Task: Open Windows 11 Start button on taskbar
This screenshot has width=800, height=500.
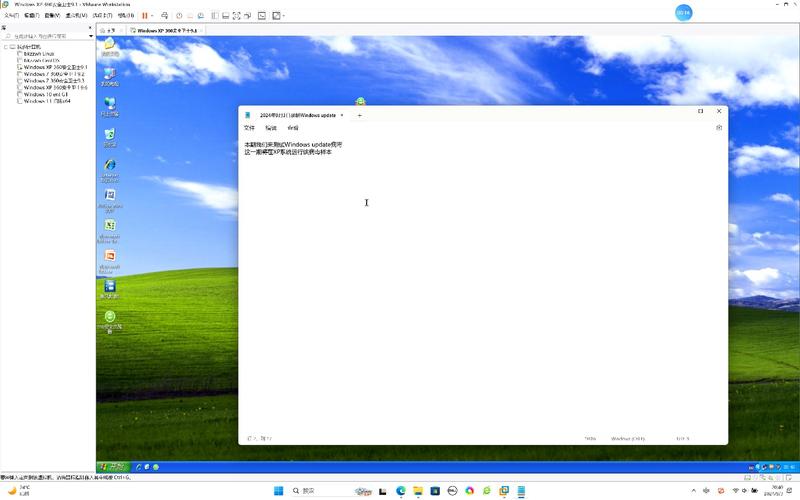Action: (x=279, y=491)
